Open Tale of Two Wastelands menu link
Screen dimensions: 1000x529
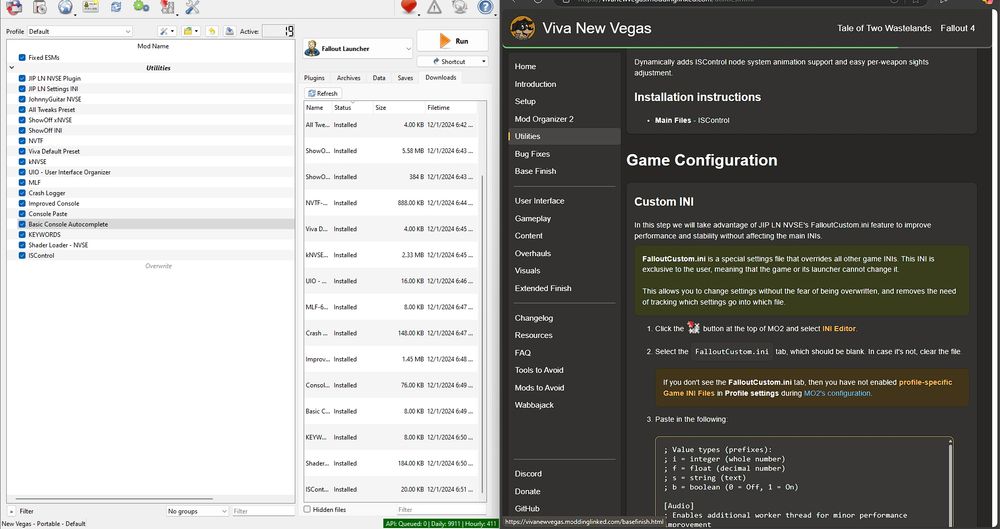pos(884,28)
